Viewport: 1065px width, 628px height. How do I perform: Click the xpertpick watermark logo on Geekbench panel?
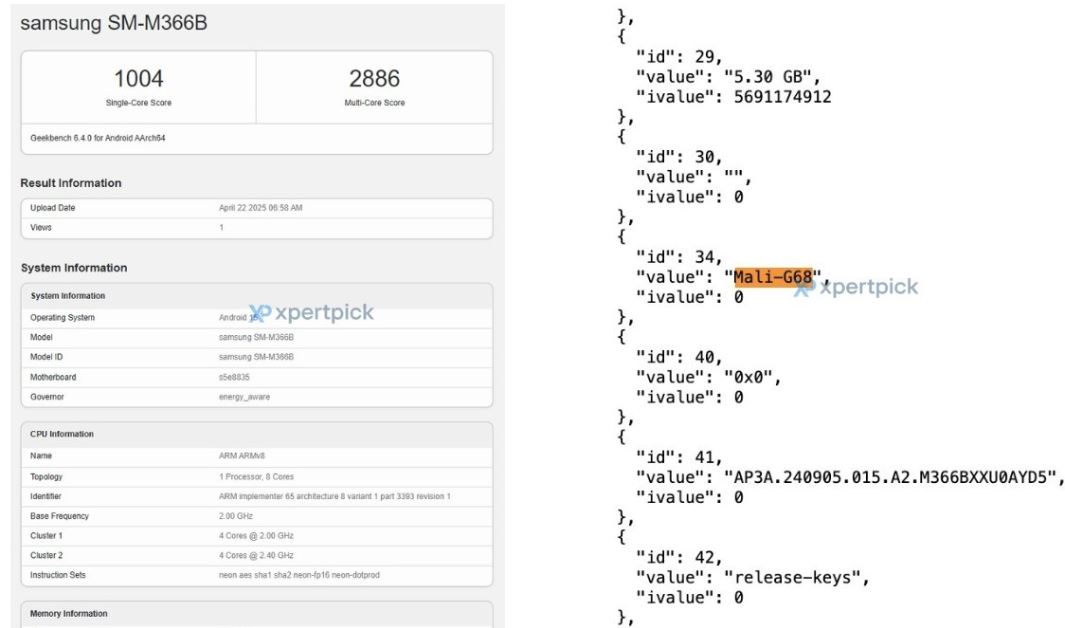(x=311, y=312)
